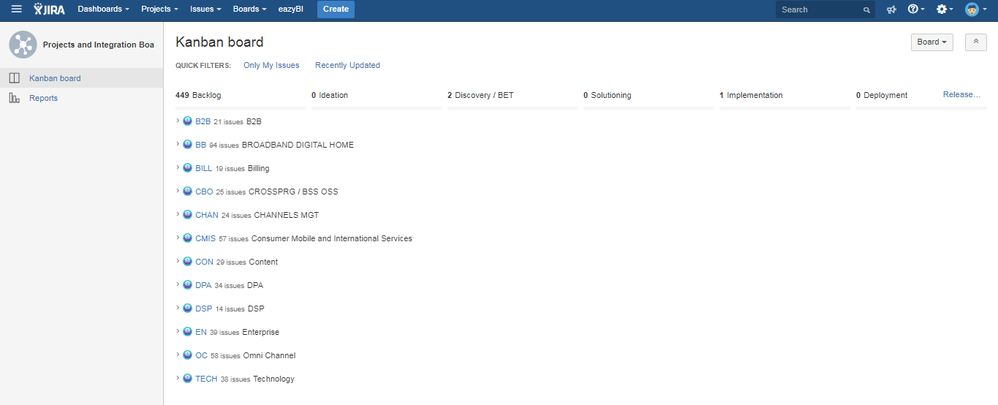This screenshot has height=405, width=998.
Task: Click the JIRA logo
Action: 50,9
